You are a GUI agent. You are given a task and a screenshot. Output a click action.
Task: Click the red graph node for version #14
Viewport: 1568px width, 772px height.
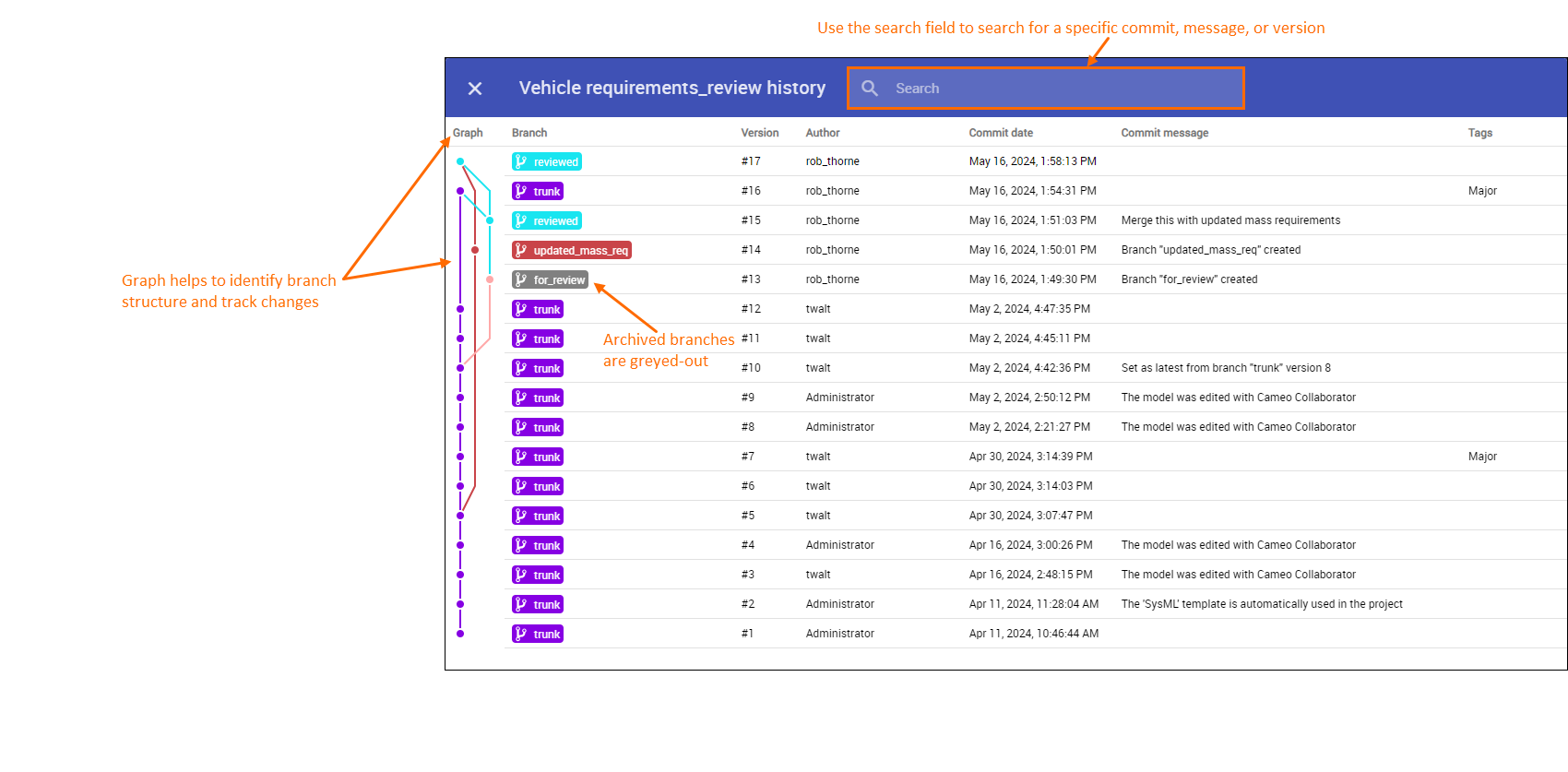click(475, 250)
